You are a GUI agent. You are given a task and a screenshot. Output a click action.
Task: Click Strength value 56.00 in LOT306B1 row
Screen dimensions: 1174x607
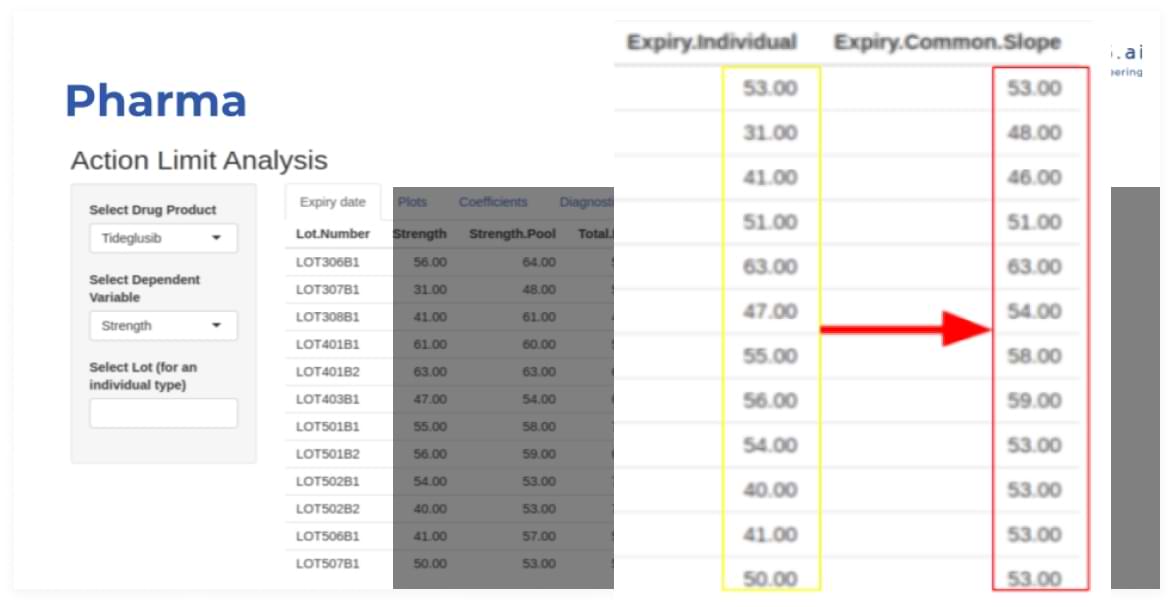coord(430,262)
